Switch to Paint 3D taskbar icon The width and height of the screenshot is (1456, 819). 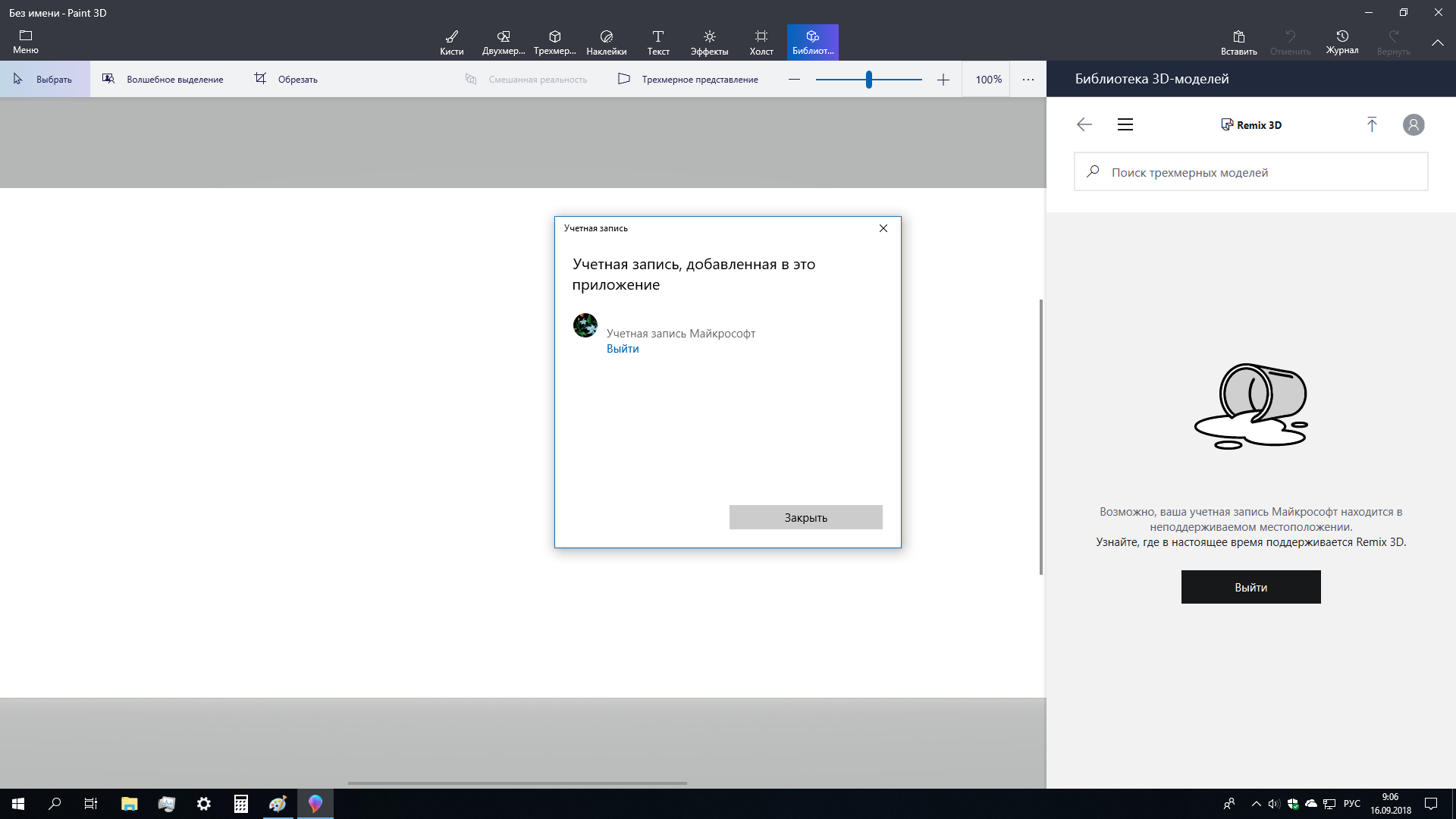point(315,804)
